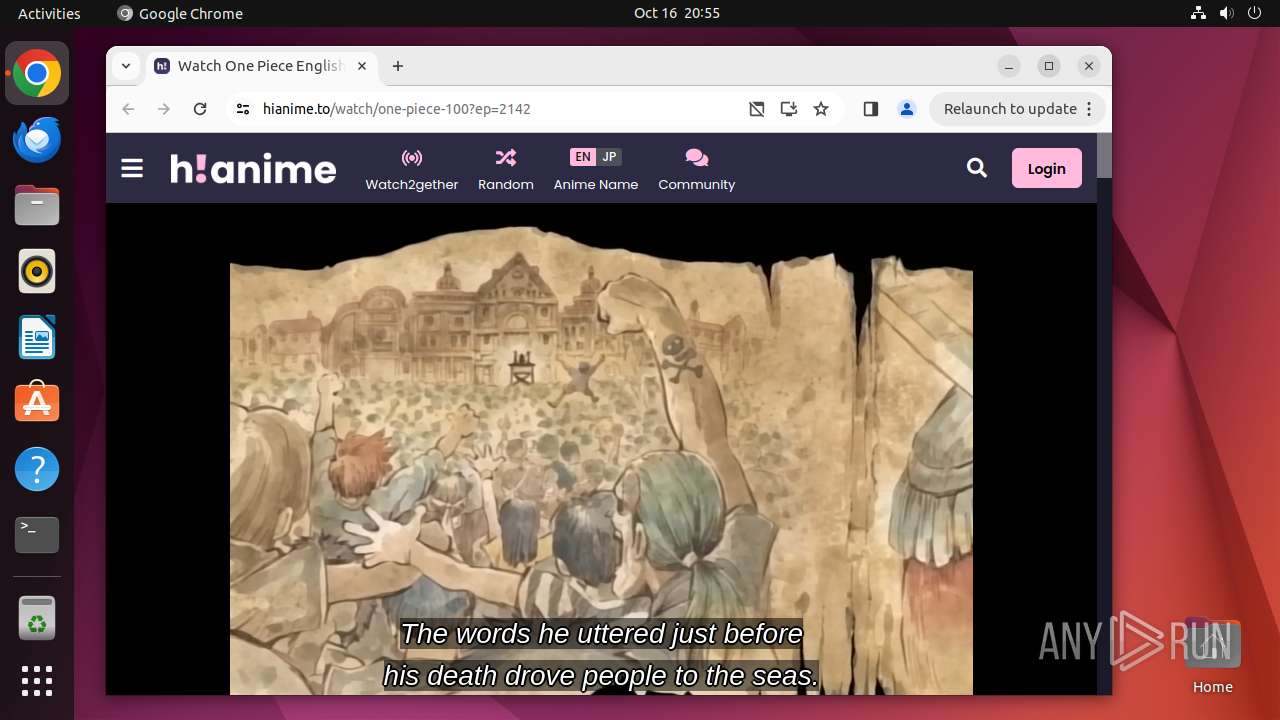This screenshot has width=1280, height=720.
Task: Open Trash from the dock
Action: click(x=37, y=618)
